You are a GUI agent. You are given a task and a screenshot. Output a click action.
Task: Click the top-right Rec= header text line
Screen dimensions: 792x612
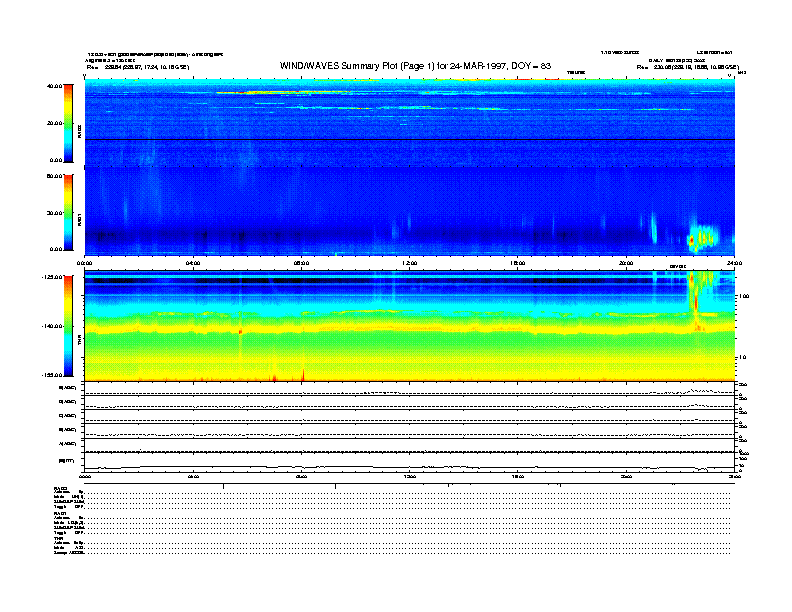687,67
